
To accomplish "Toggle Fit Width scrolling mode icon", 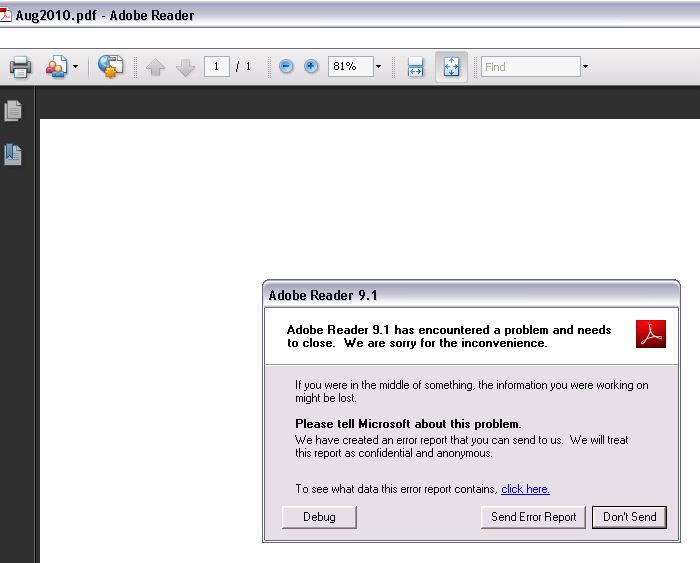I will pyautogui.click(x=415, y=67).
